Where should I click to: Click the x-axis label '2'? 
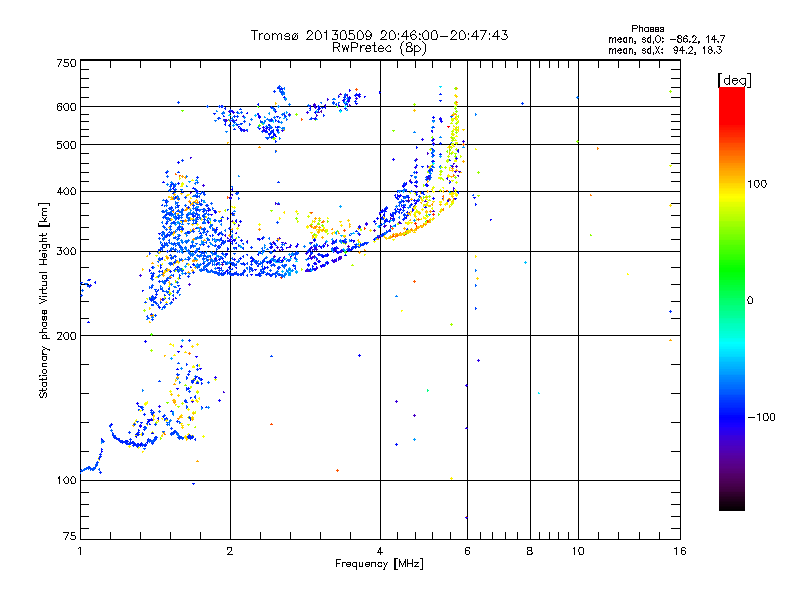click(230, 551)
